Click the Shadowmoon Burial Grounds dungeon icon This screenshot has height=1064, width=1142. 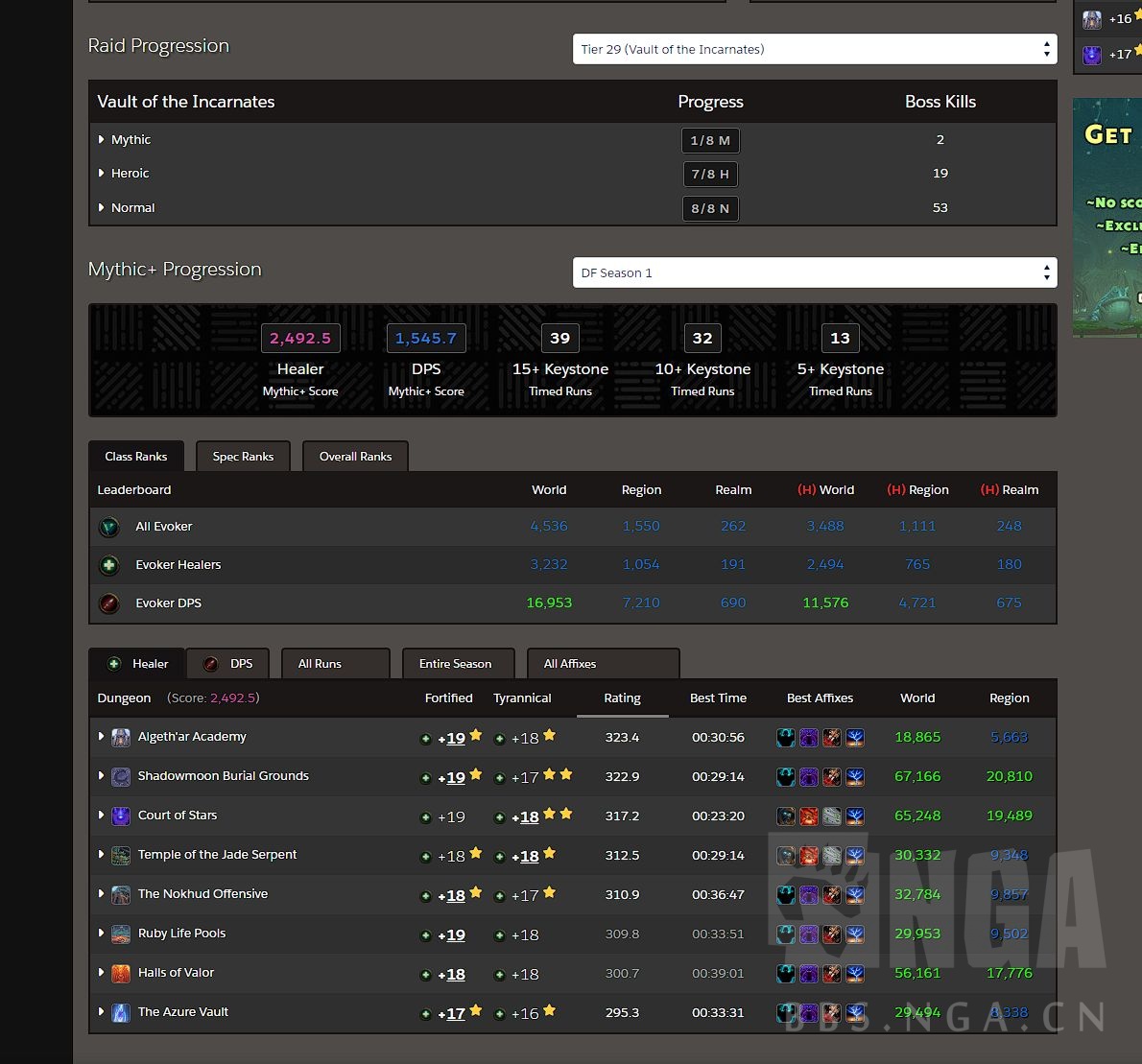pyautogui.click(x=121, y=777)
